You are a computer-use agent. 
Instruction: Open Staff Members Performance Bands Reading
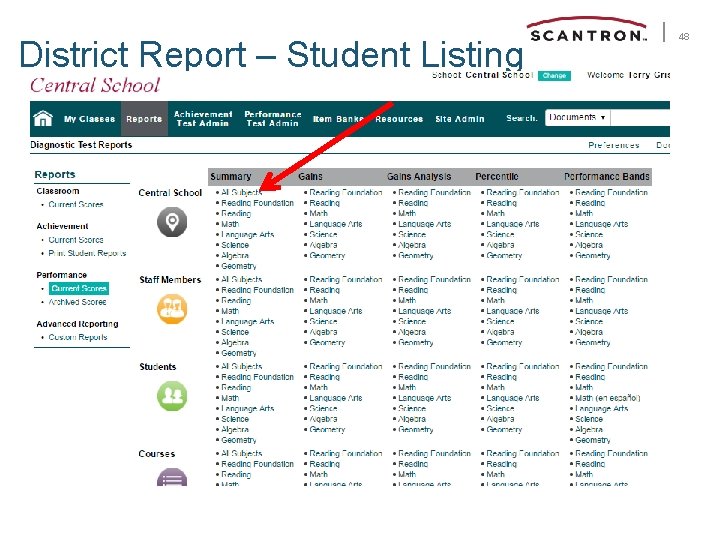pyautogui.click(x=590, y=290)
